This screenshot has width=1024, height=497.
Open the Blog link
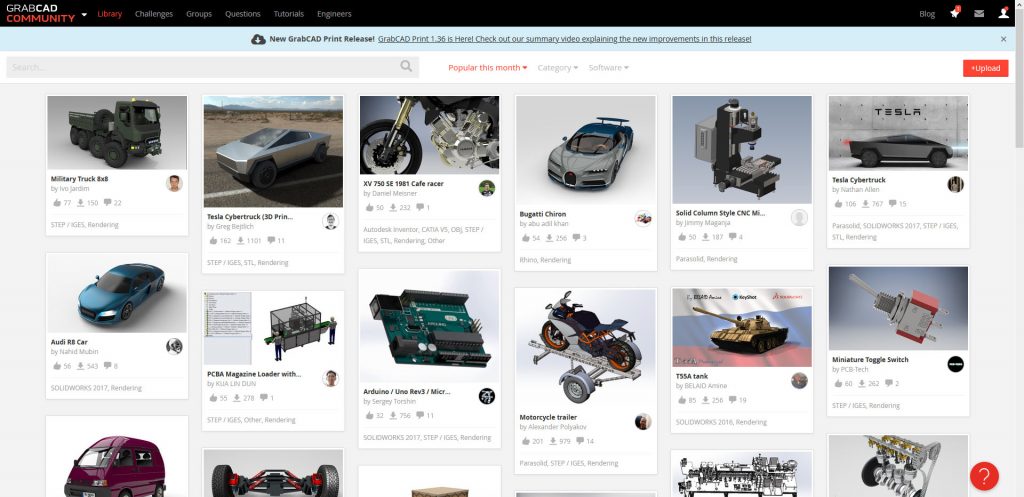pyautogui.click(x=927, y=14)
